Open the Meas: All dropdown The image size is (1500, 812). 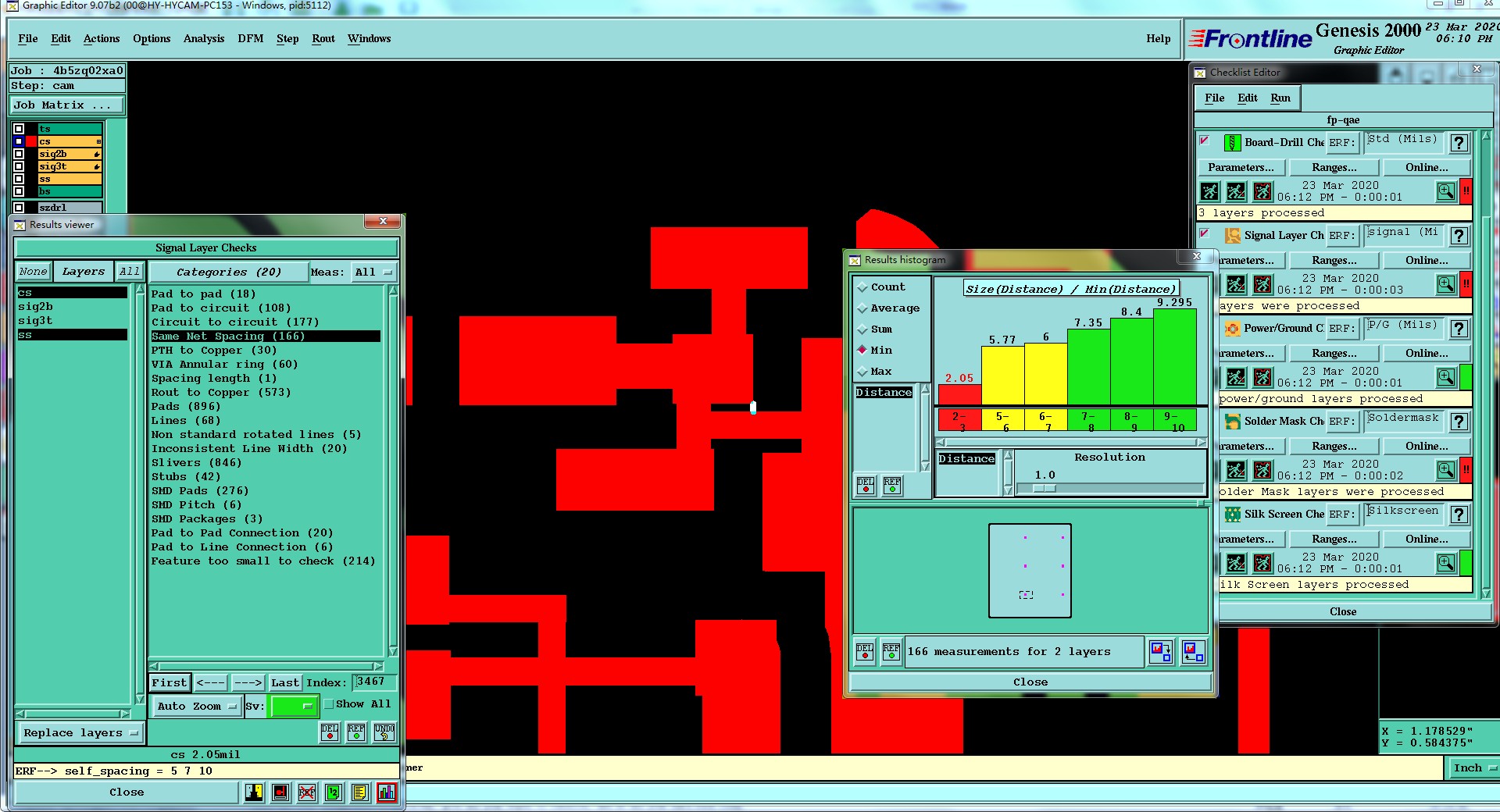coord(374,272)
